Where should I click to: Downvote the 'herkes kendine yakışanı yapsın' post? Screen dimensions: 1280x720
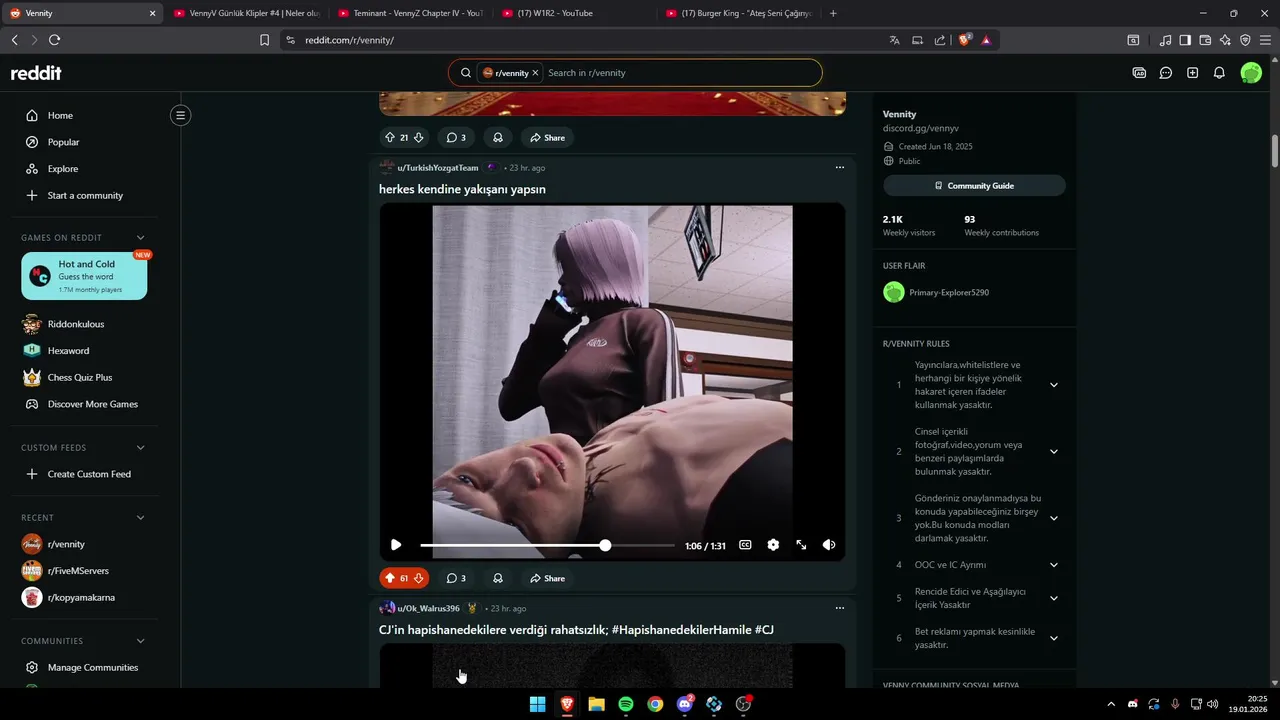418,578
